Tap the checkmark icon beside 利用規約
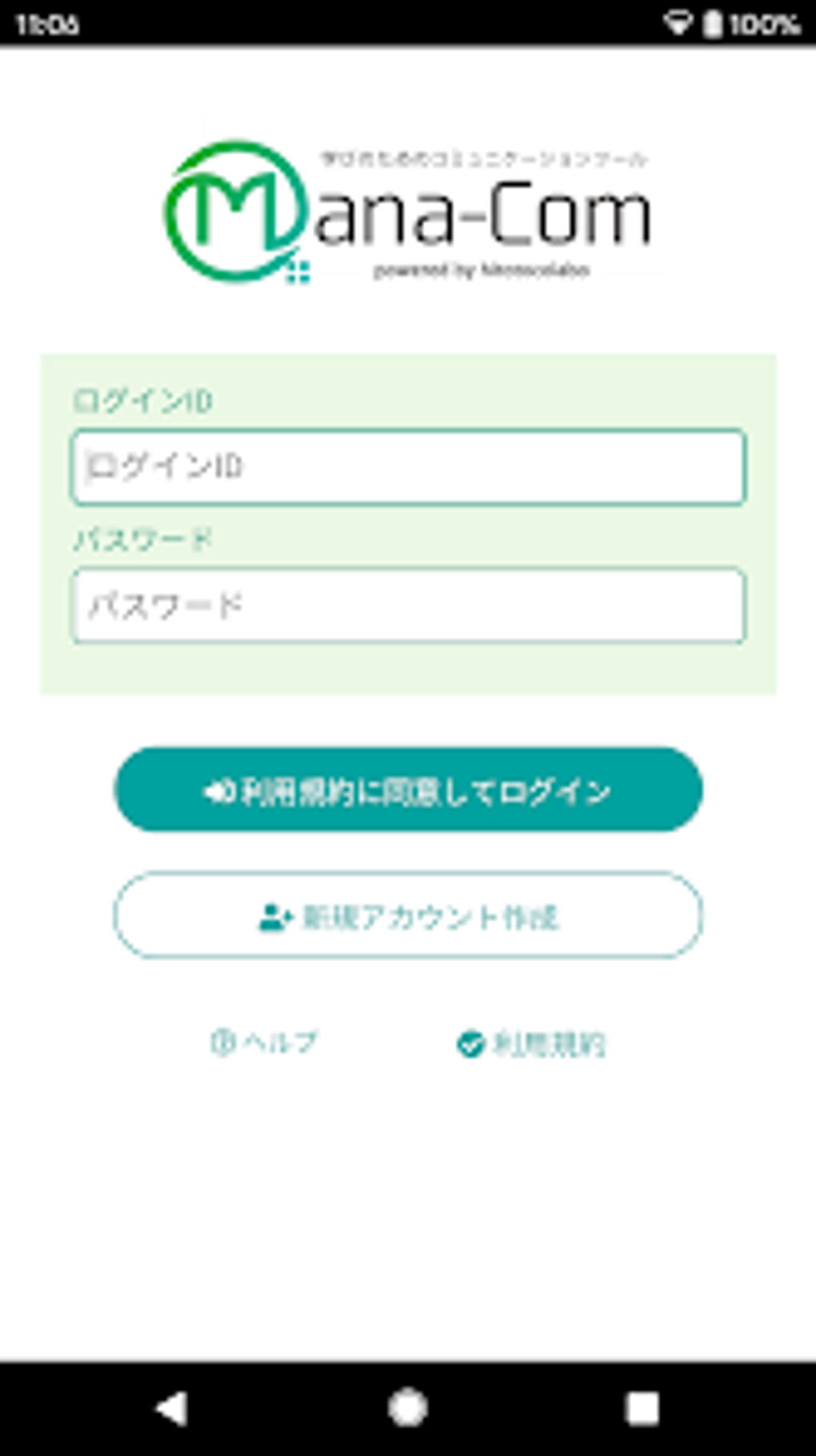Screen dimensions: 816x1456 (470, 1044)
